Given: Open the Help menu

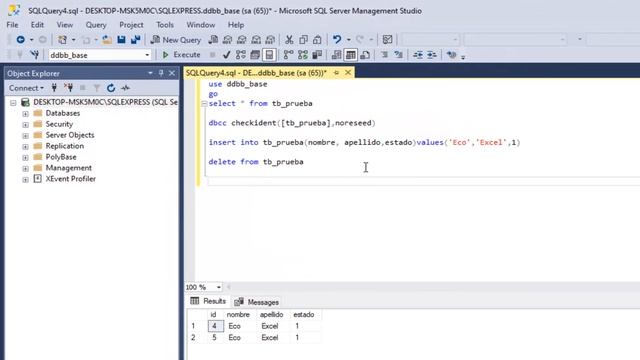Looking at the screenshot, I should coord(236,25).
